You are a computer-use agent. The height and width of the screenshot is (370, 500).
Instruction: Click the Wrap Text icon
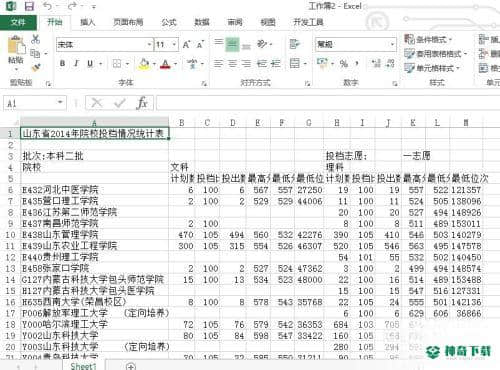tap(294, 44)
